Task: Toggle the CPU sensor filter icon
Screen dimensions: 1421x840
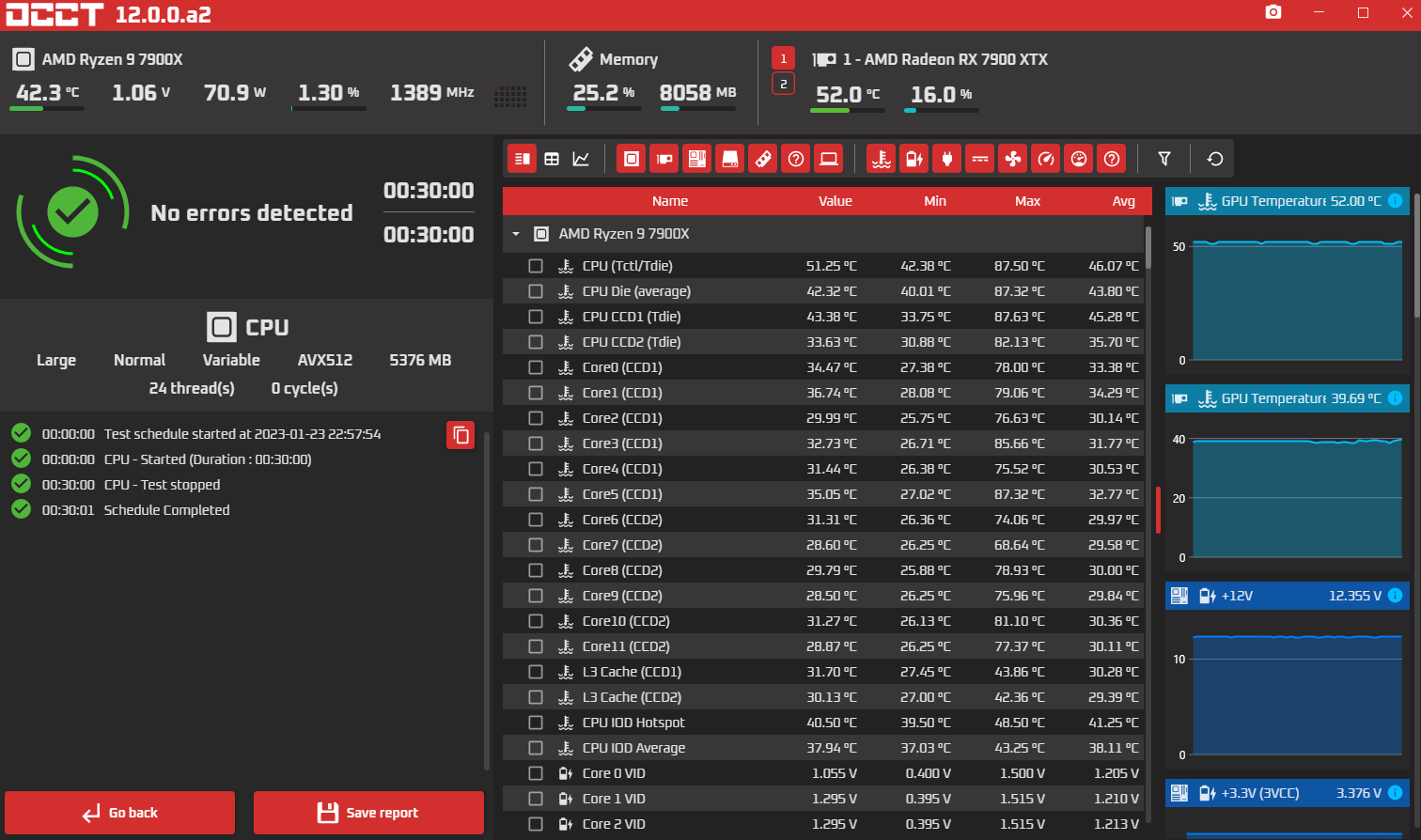Action: (x=632, y=159)
